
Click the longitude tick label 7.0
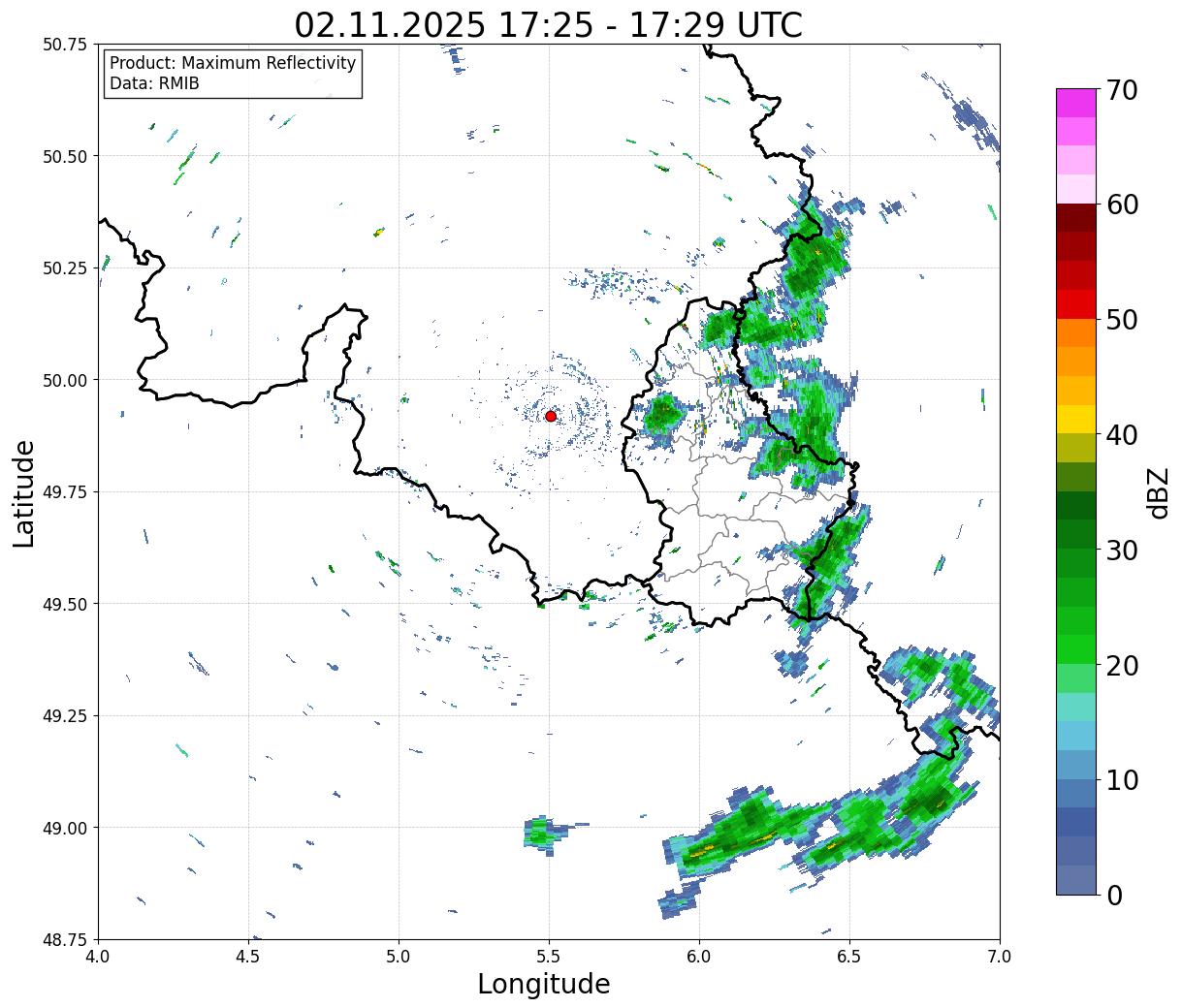coord(1000,957)
